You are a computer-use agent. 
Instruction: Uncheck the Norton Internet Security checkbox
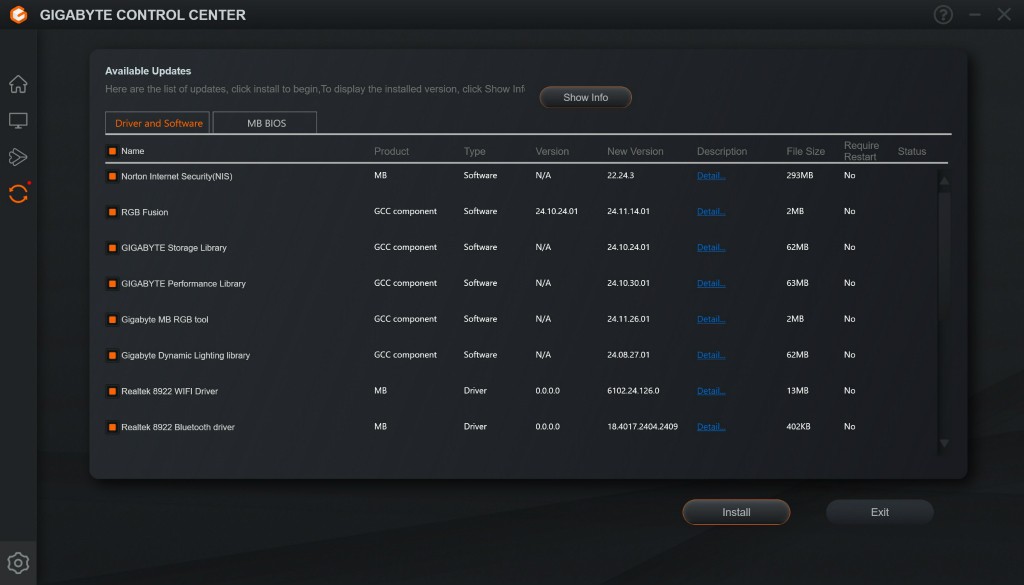(x=112, y=176)
